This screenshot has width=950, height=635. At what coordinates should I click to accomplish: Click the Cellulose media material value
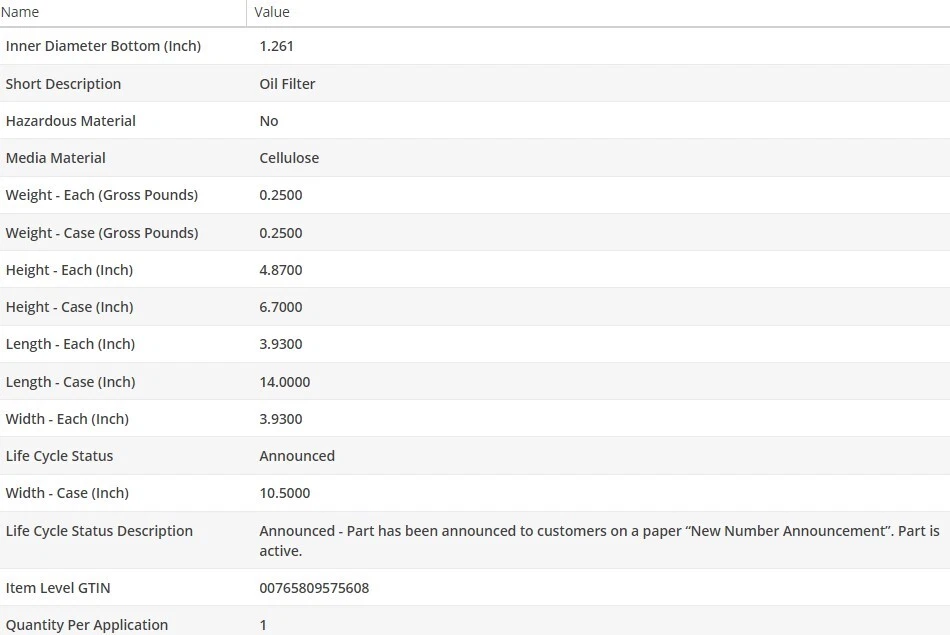click(289, 158)
